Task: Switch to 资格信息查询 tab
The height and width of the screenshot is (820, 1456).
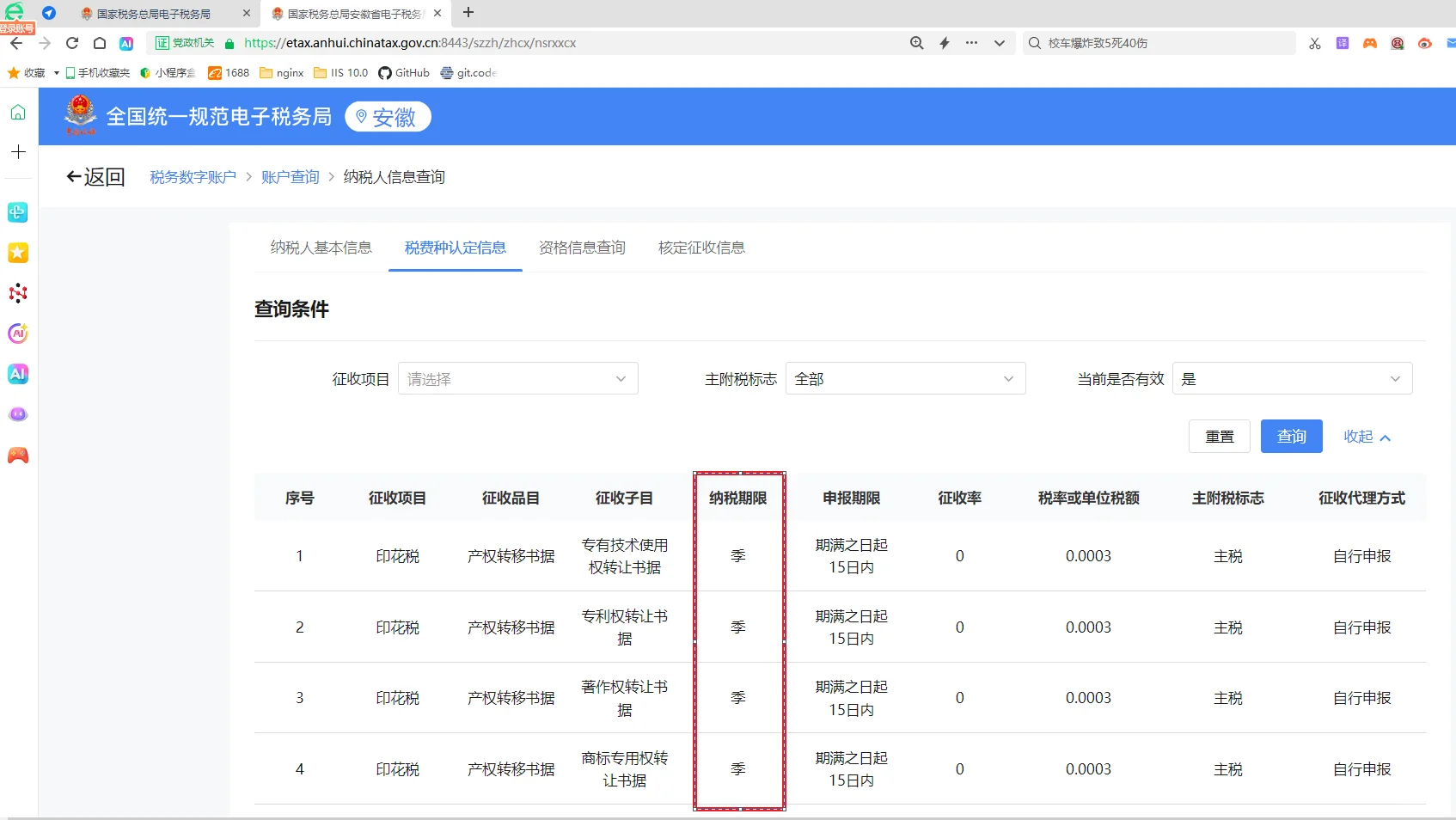Action: (x=582, y=248)
